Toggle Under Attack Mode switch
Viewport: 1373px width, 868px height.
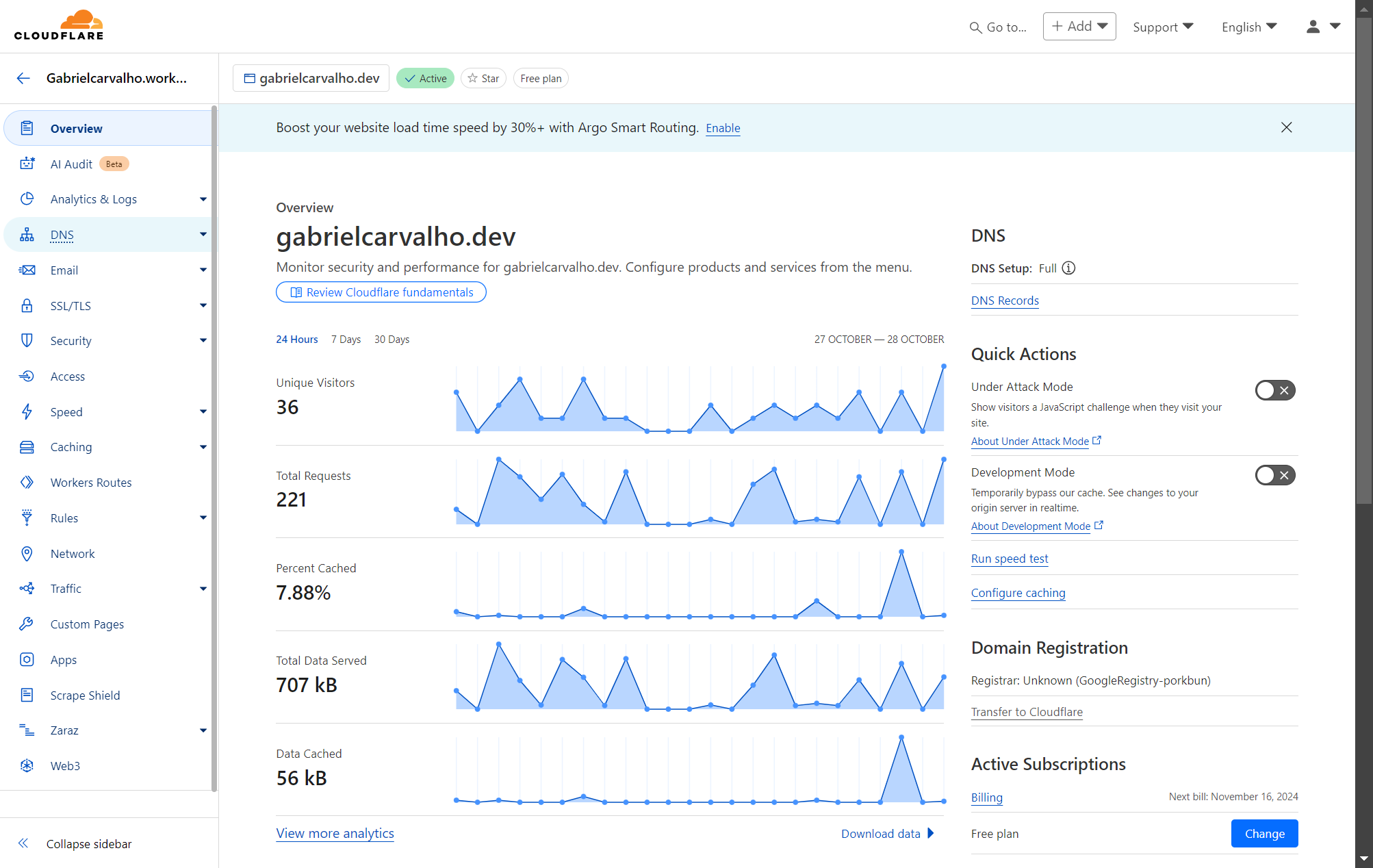[1275, 390]
